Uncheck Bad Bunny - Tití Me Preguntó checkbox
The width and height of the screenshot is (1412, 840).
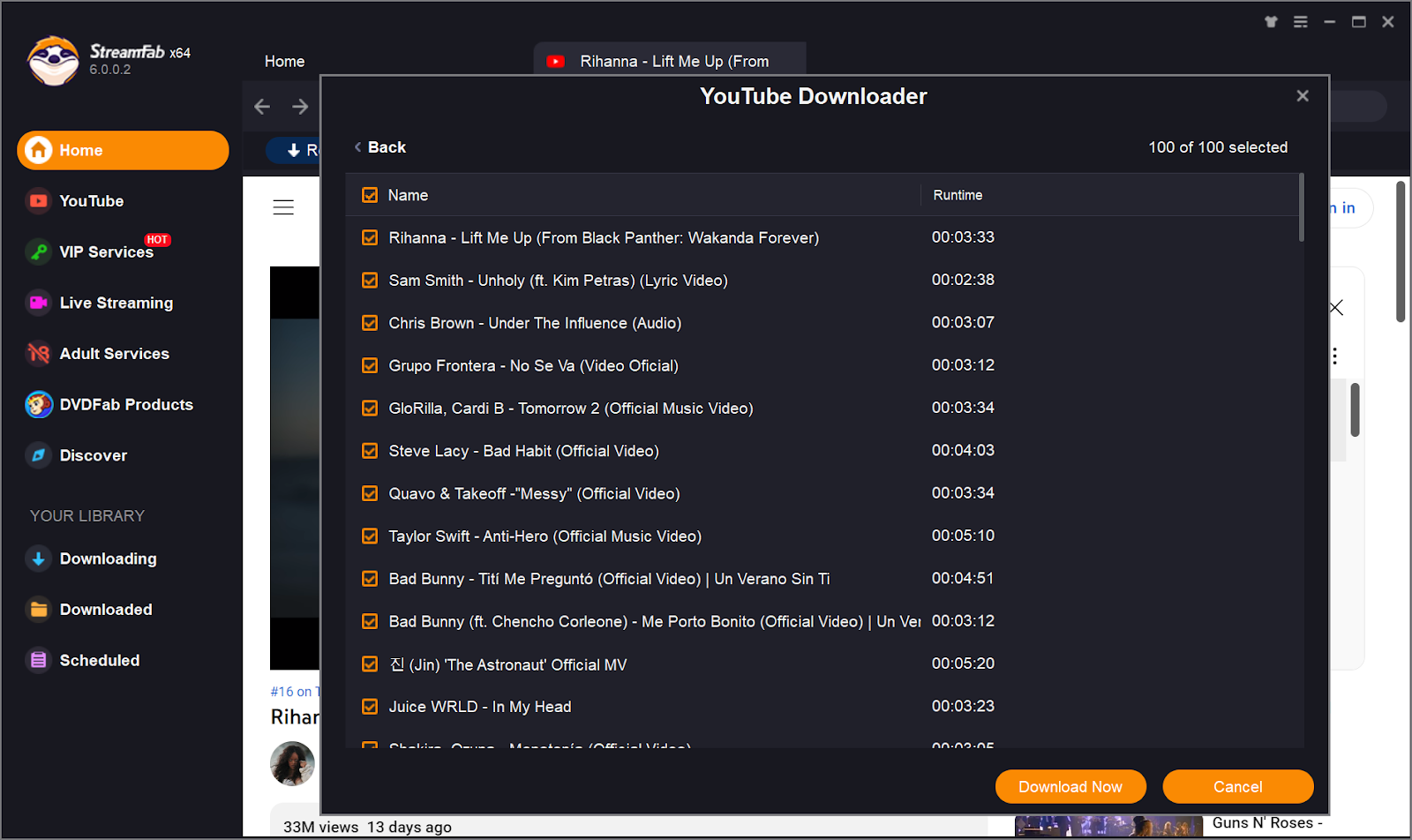point(370,579)
